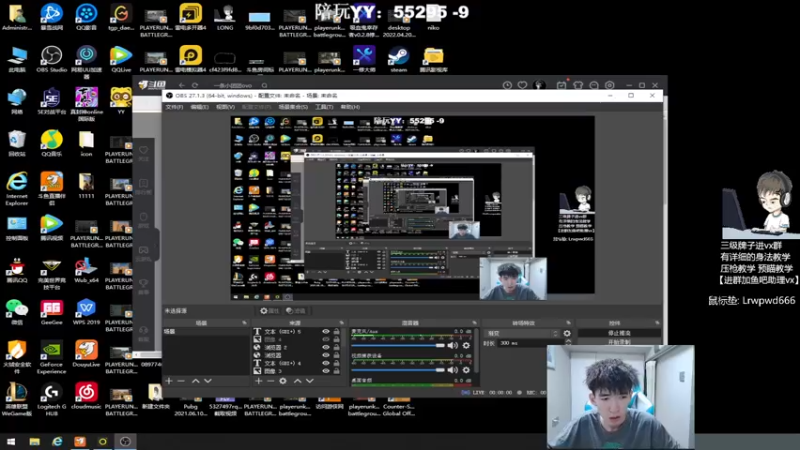This screenshot has height=450, width=800.
Task: Mute the 麦克风/Aux audio channel
Action: [x=453, y=345]
